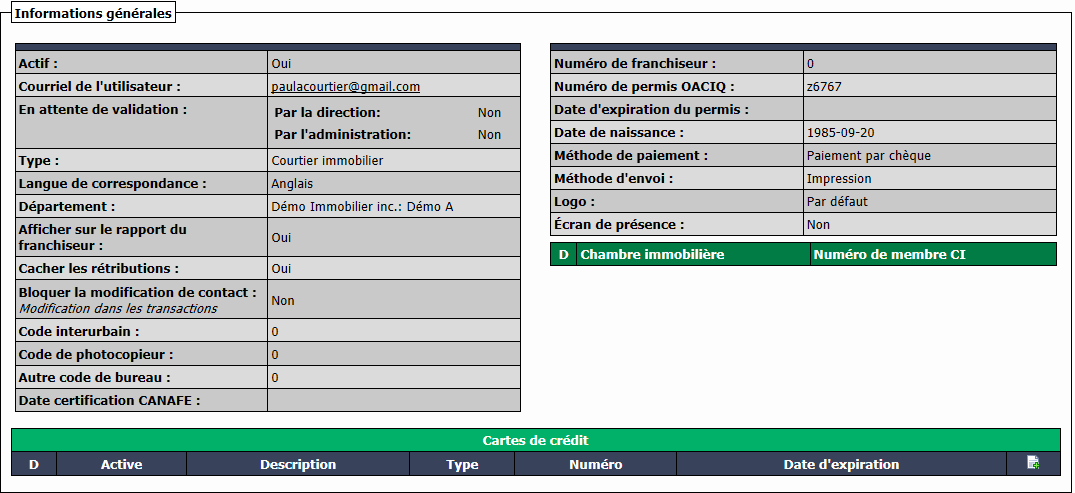The height and width of the screenshot is (493, 1075).
Task: Click the Chambre immobilière header
Action: pos(694,254)
